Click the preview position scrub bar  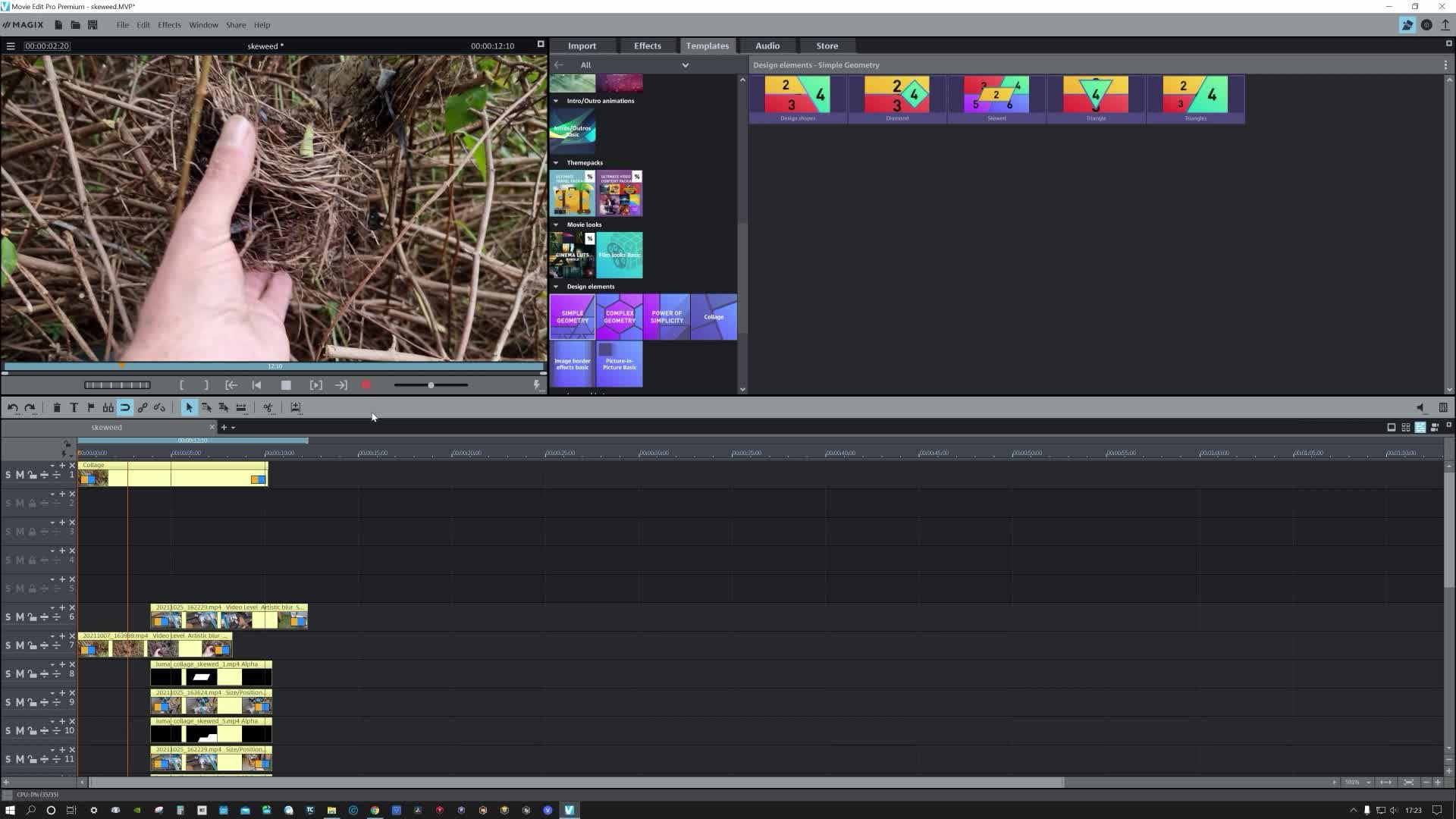click(x=274, y=366)
